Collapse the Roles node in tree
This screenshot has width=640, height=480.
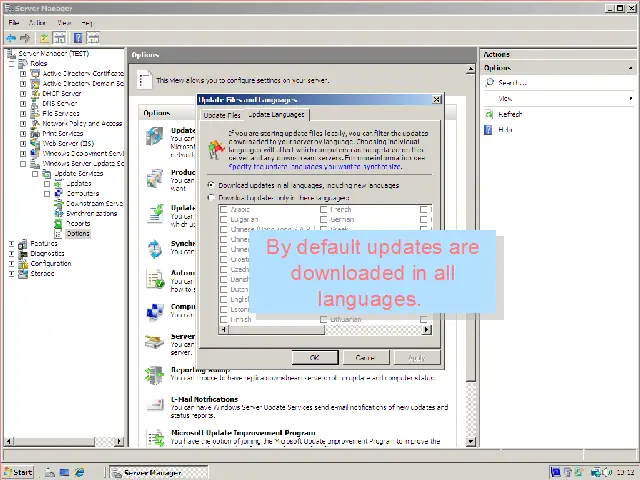pos(11,64)
